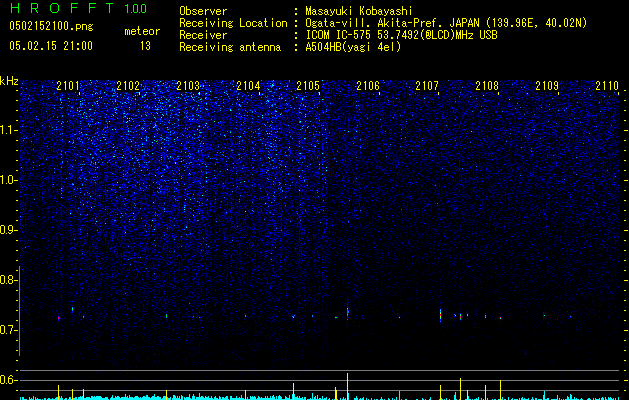Click the meteor count value 13

click(145, 46)
